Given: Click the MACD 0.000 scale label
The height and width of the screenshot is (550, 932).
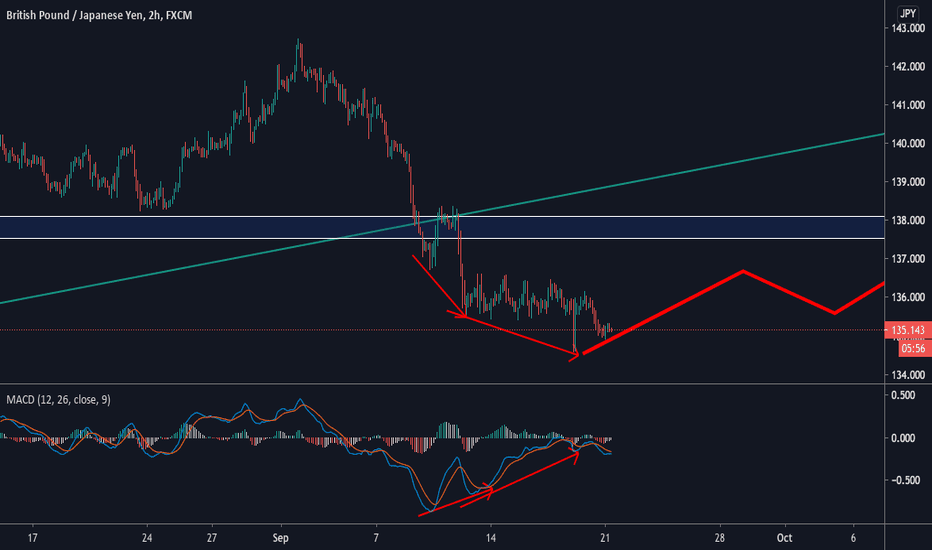Looking at the screenshot, I should point(903,438).
